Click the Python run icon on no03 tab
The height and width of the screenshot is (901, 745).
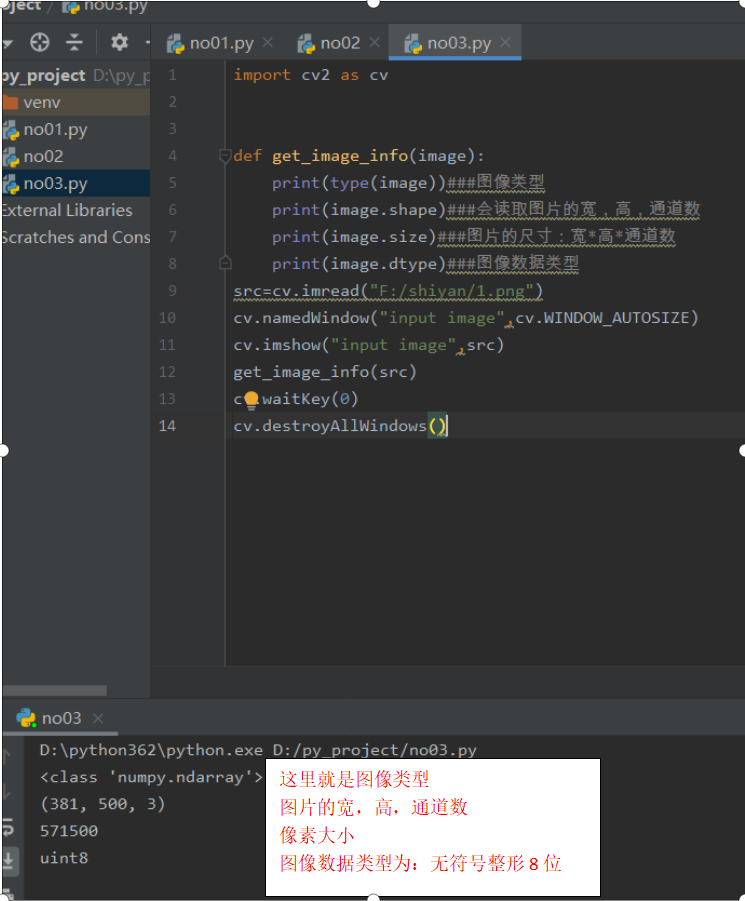coord(26,718)
